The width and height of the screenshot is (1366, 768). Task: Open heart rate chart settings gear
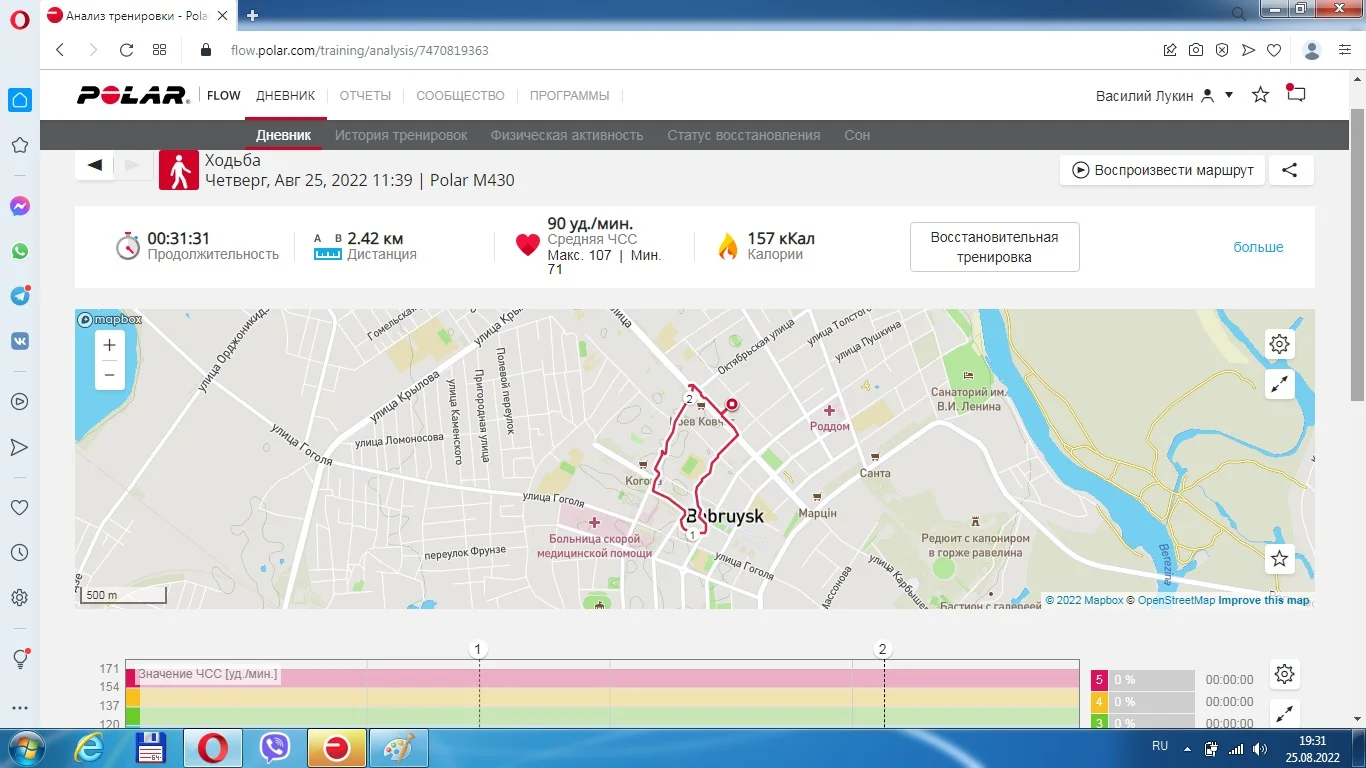pyautogui.click(x=1285, y=674)
